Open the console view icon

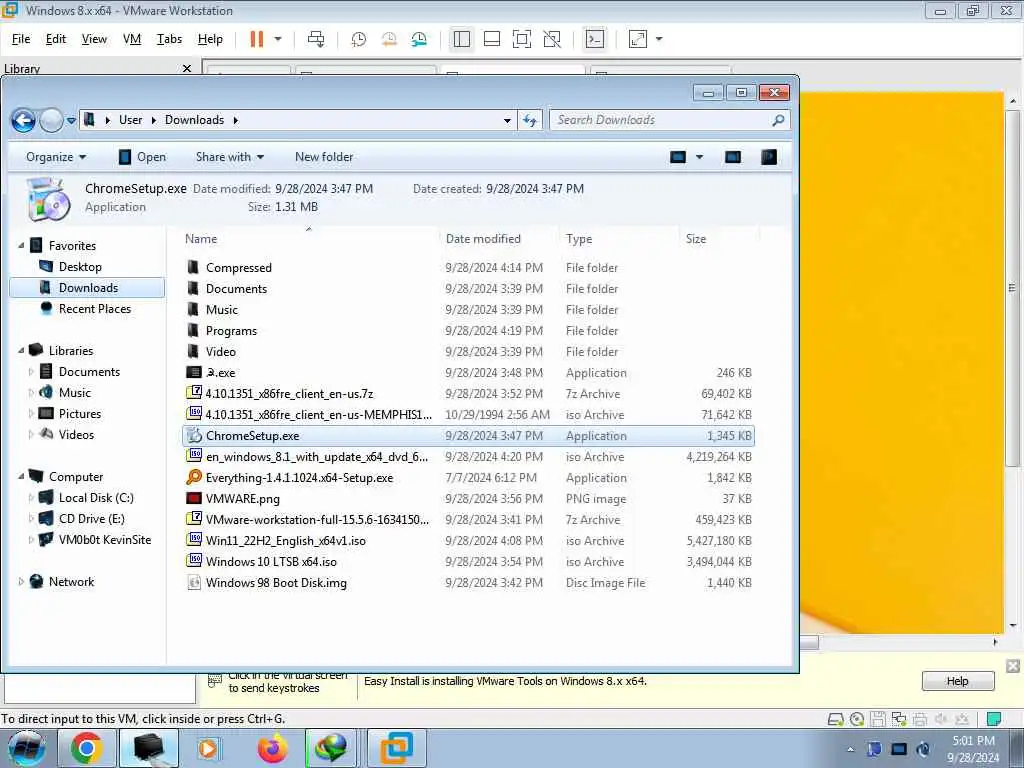tap(594, 39)
